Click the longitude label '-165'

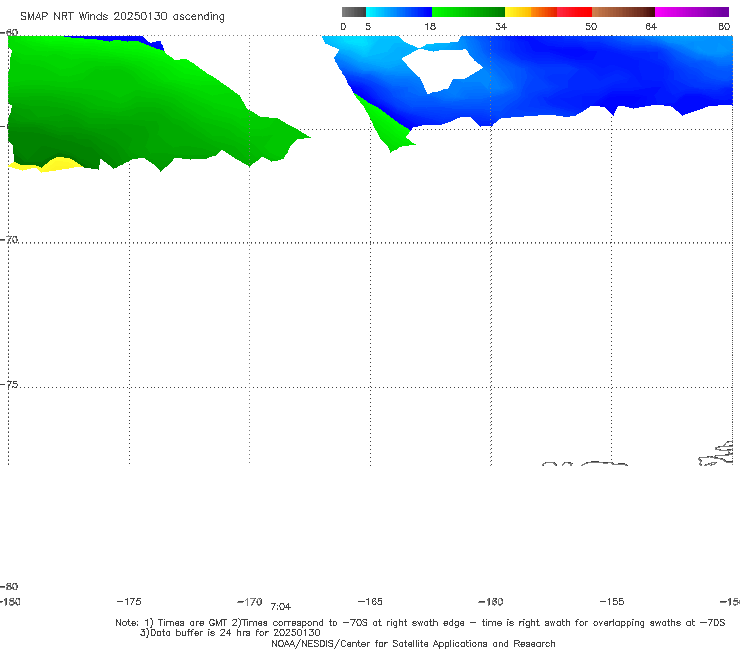coord(370,601)
